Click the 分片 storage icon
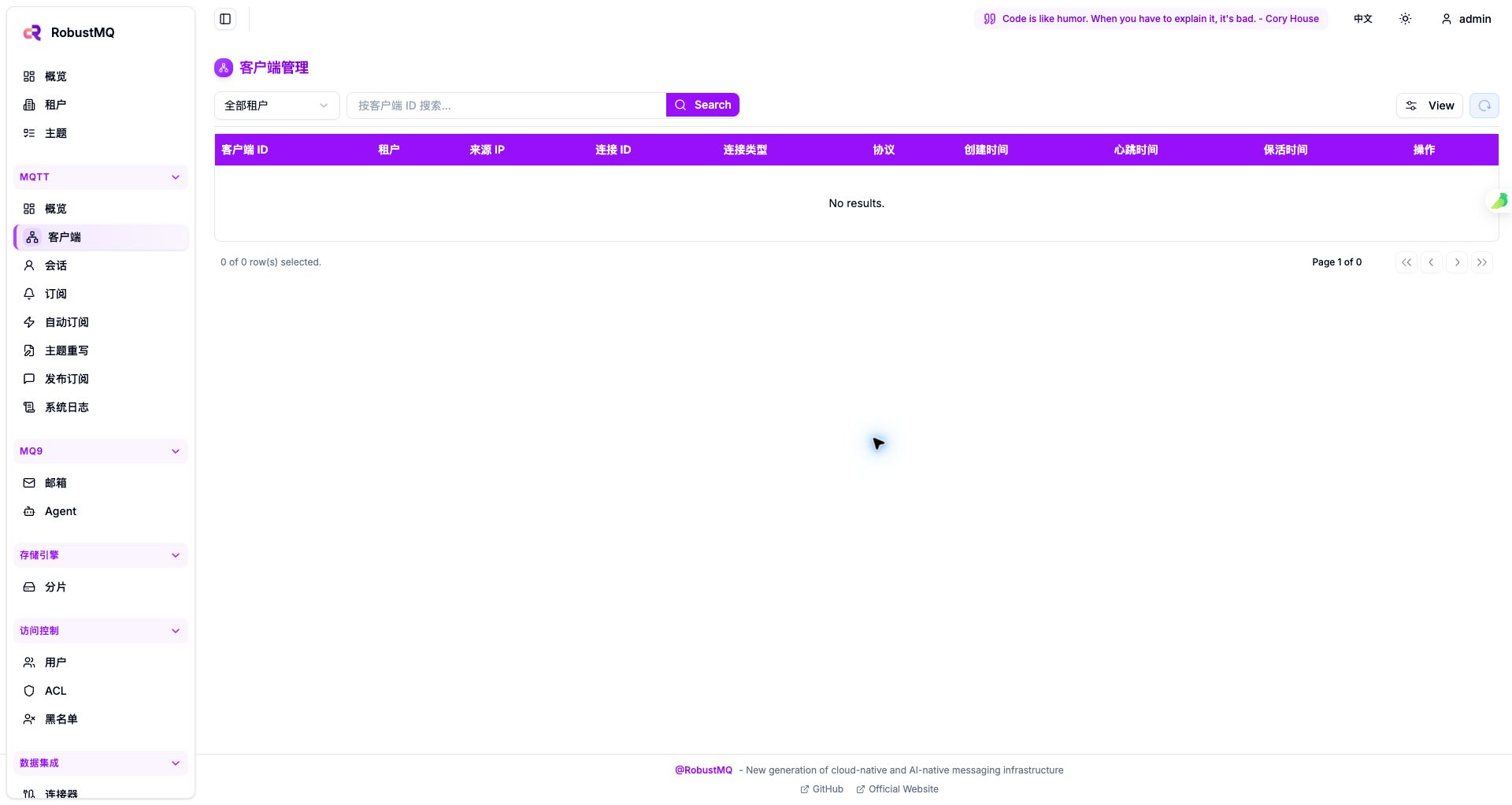Viewport: 1512px width, 805px height. [x=29, y=587]
